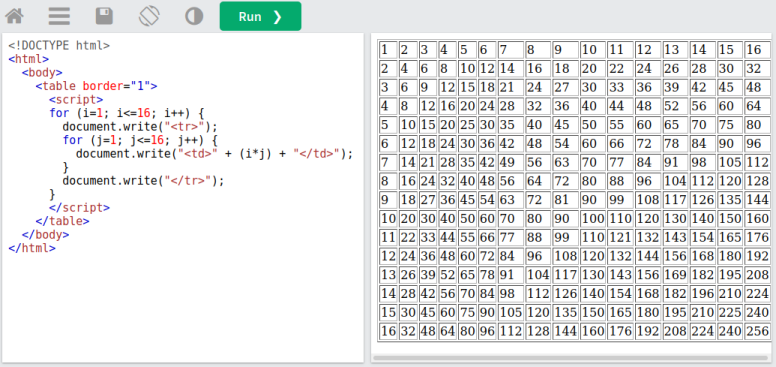Click the <!DOCTYPE html> line in editor
The image size is (776, 367).
click(59, 46)
